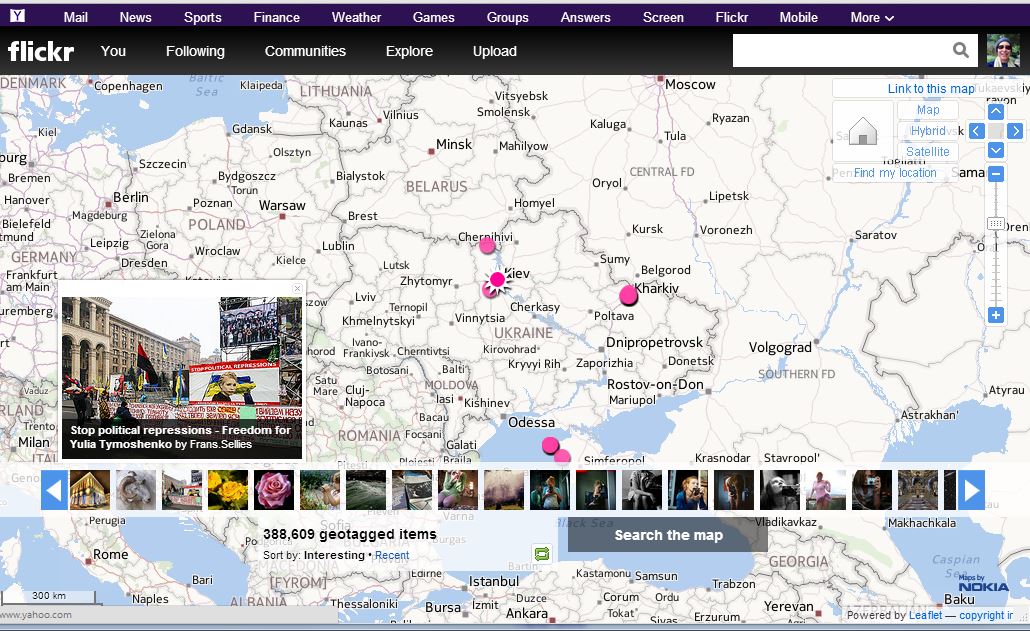Image resolution: width=1030 pixels, height=631 pixels.
Task: Open Mobile in Yahoo bar
Action: click(798, 18)
